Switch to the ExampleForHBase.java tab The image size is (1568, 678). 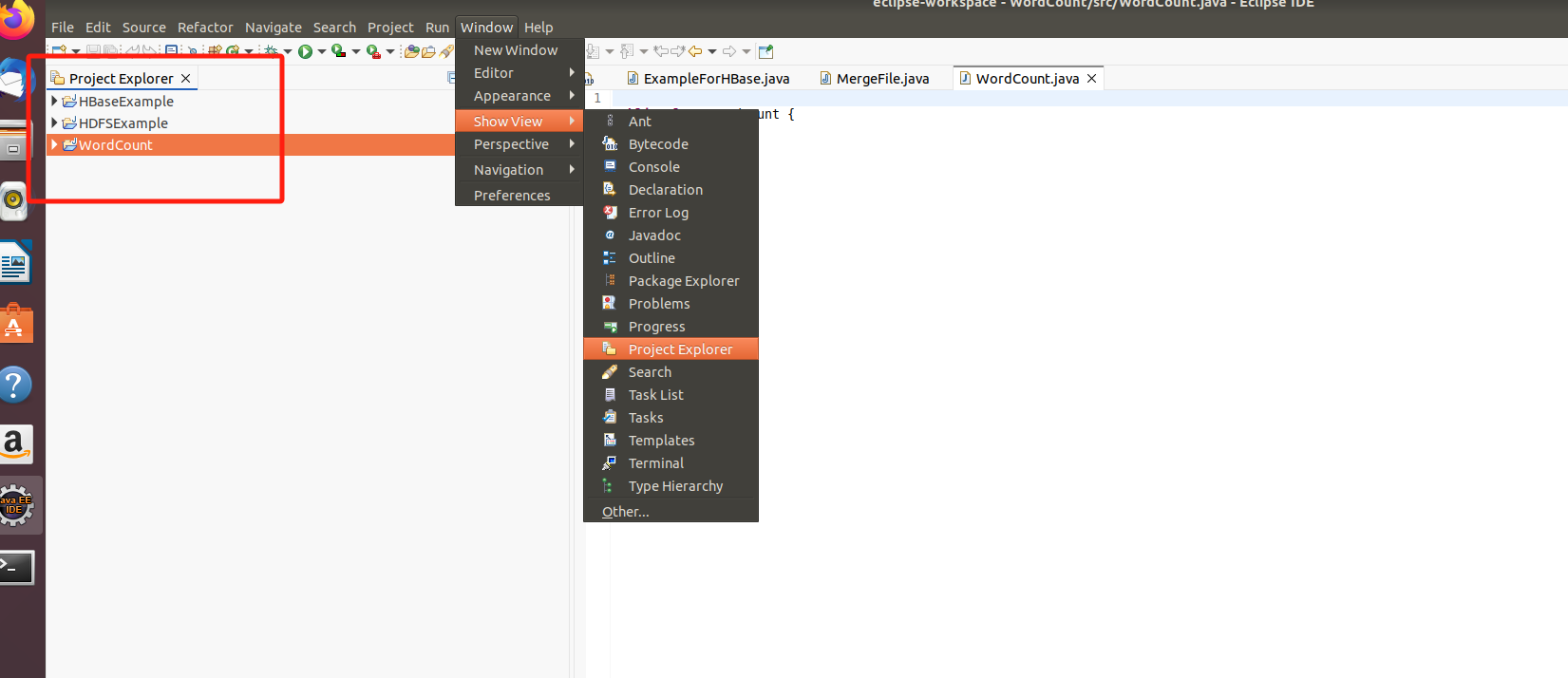[x=708, y=79]
